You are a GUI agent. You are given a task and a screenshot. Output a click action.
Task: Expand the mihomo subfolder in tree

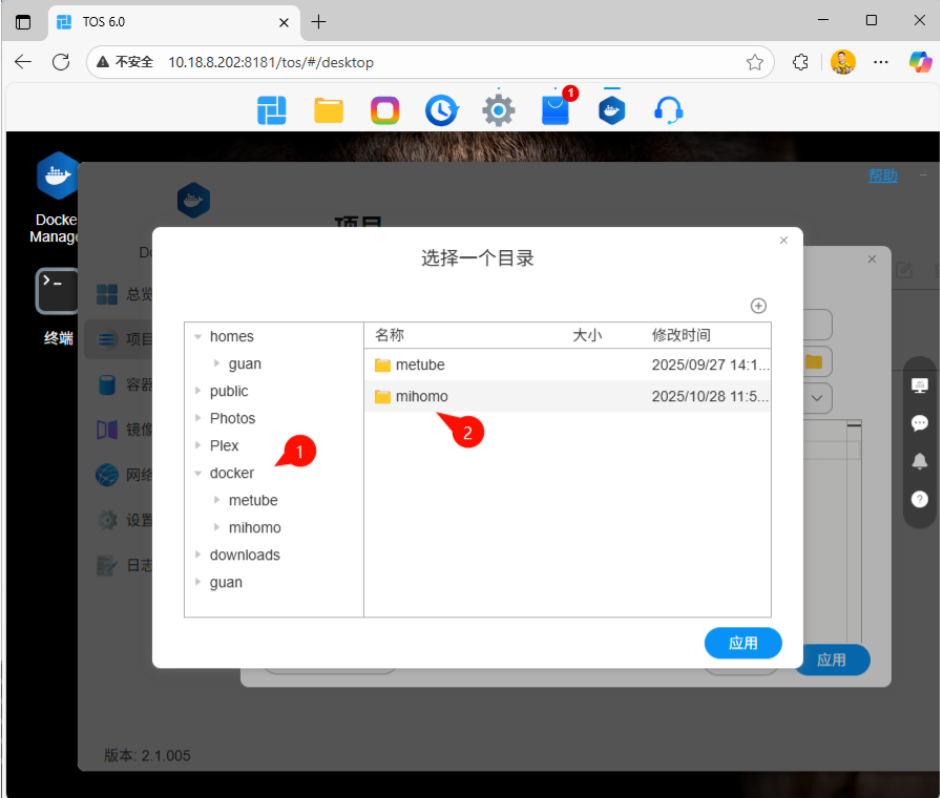pos(216,527)
